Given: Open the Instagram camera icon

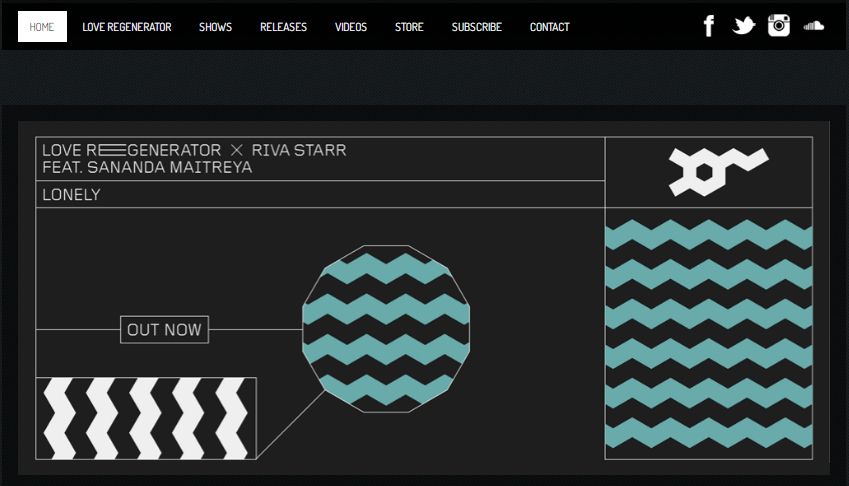Looking at the screenshot, I should tap(779, 25).
